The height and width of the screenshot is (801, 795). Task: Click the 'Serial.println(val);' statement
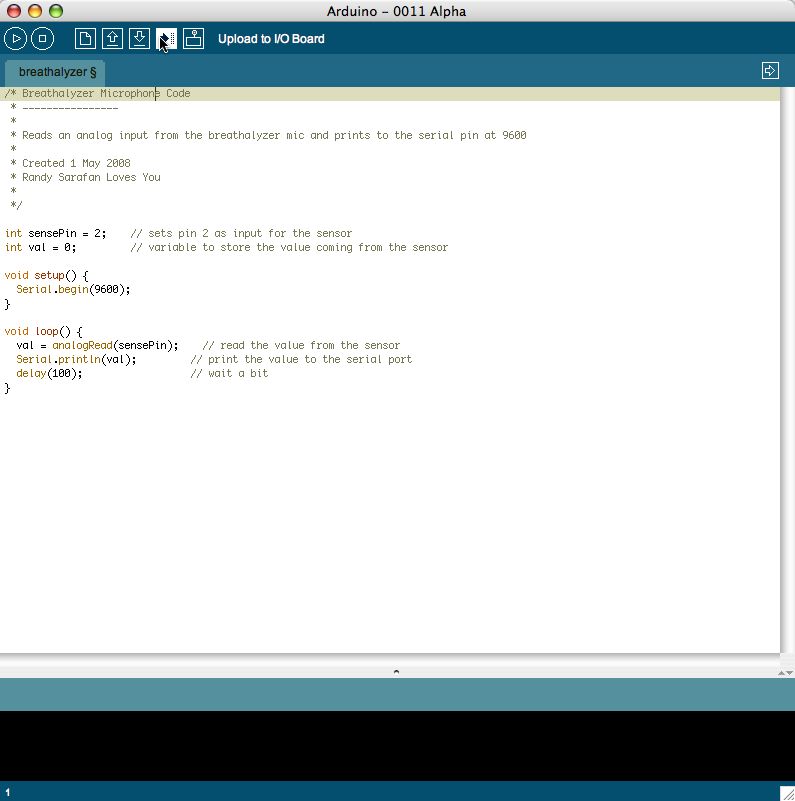pos(76,360)
